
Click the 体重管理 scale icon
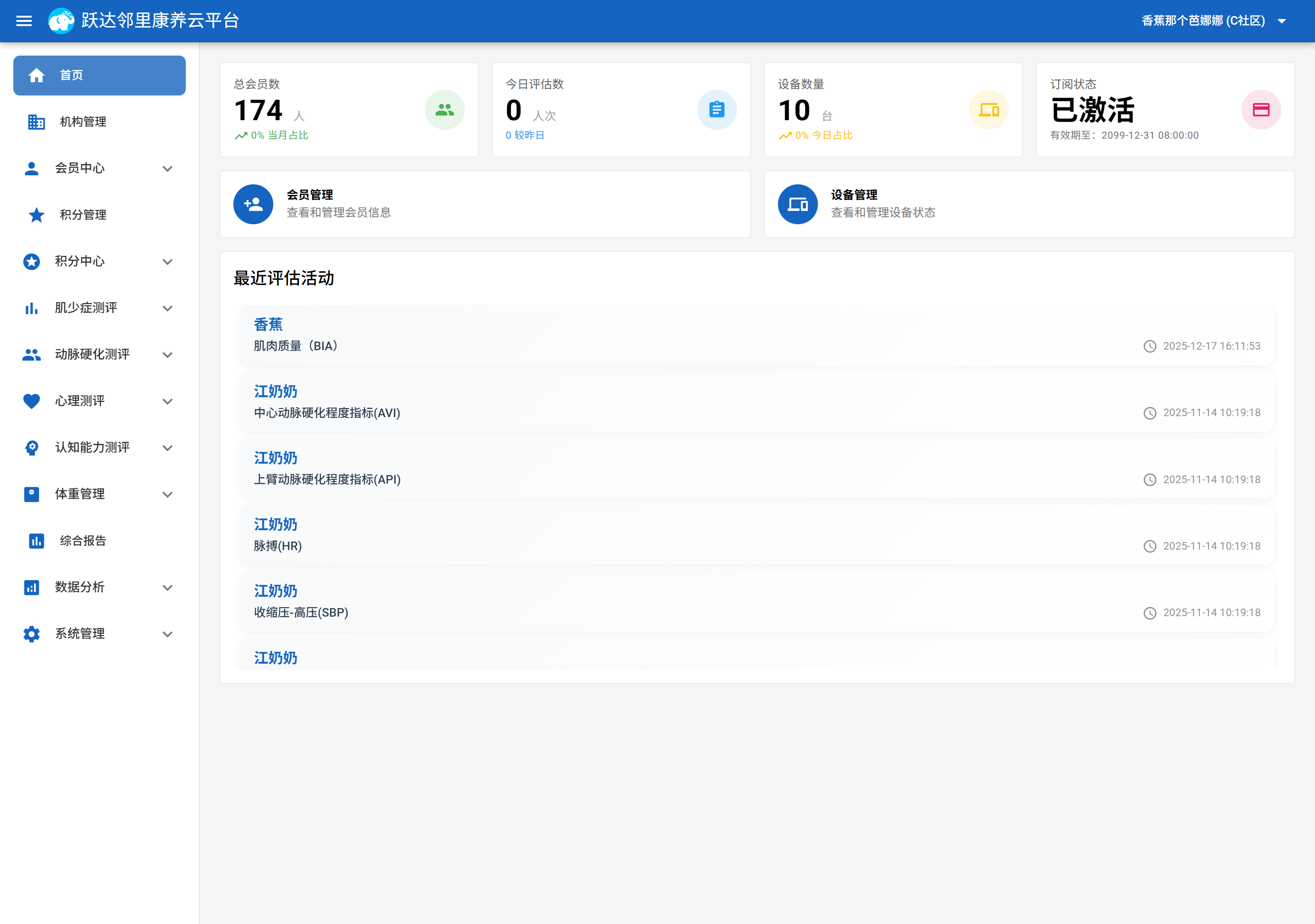pyautogui.click(x=31, y=495)
